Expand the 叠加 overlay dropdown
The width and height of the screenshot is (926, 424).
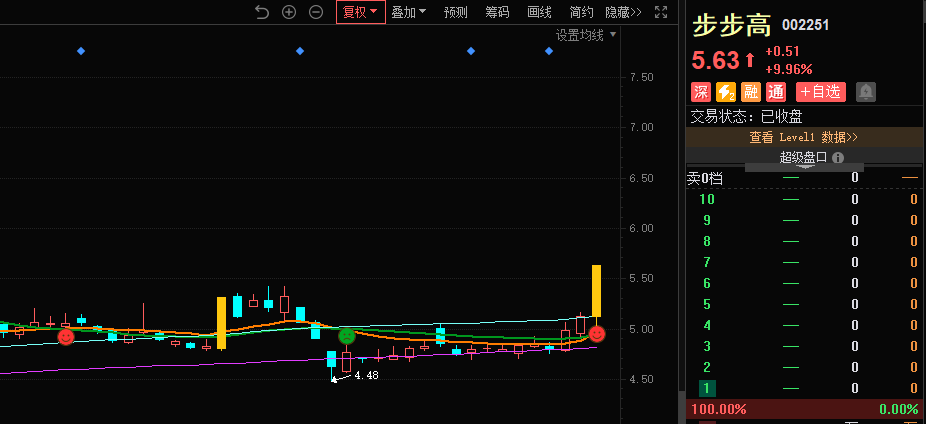[x=408, y=12]
